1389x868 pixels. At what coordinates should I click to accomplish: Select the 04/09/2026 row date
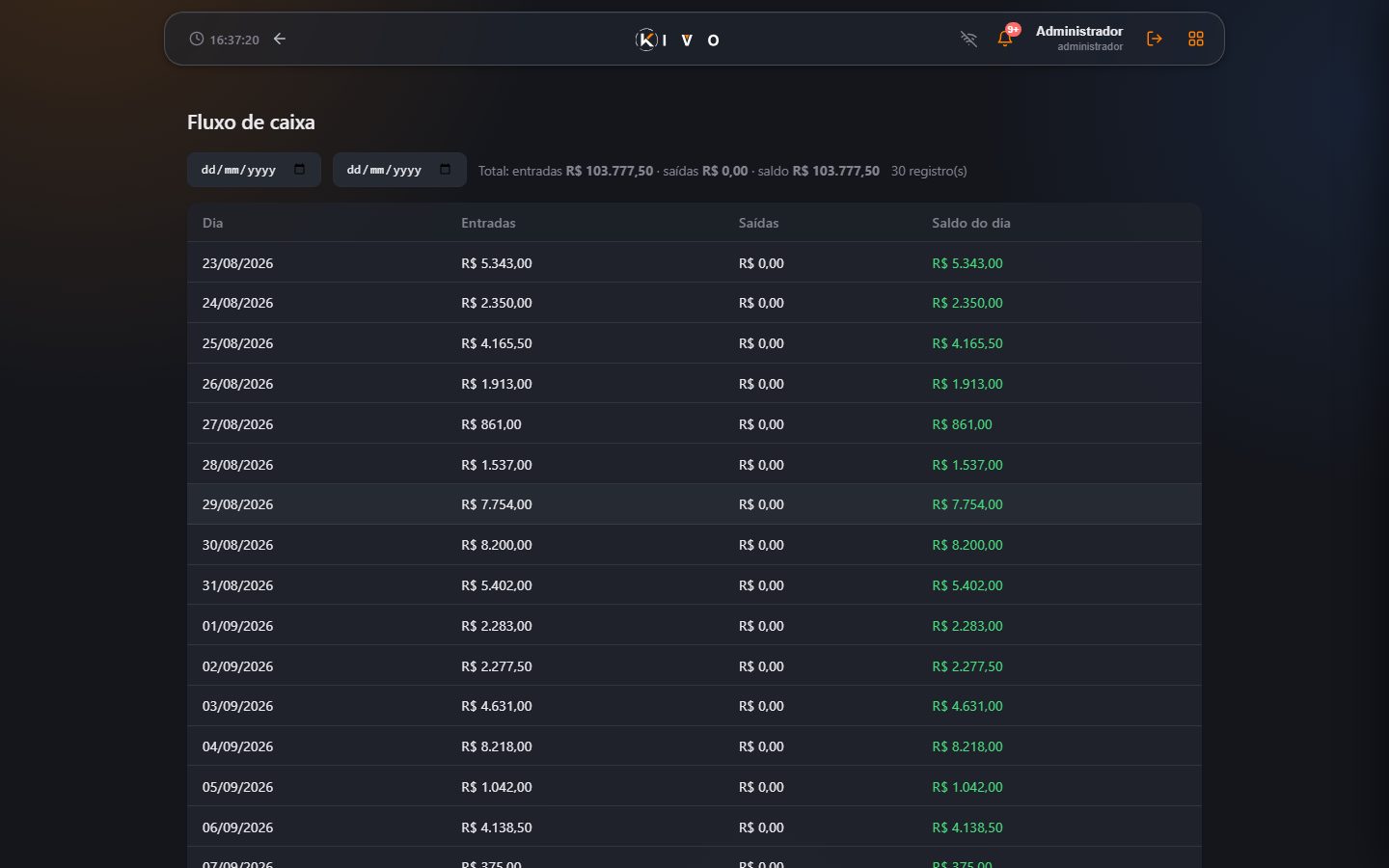237,746
